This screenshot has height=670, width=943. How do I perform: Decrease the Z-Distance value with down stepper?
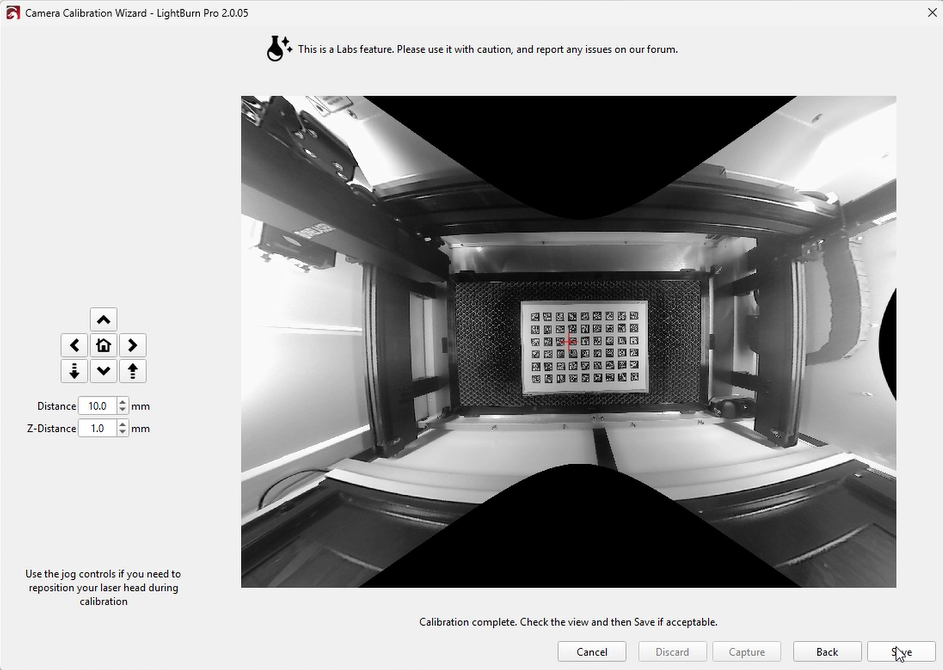pyautogui.click(x=123, y=433)
